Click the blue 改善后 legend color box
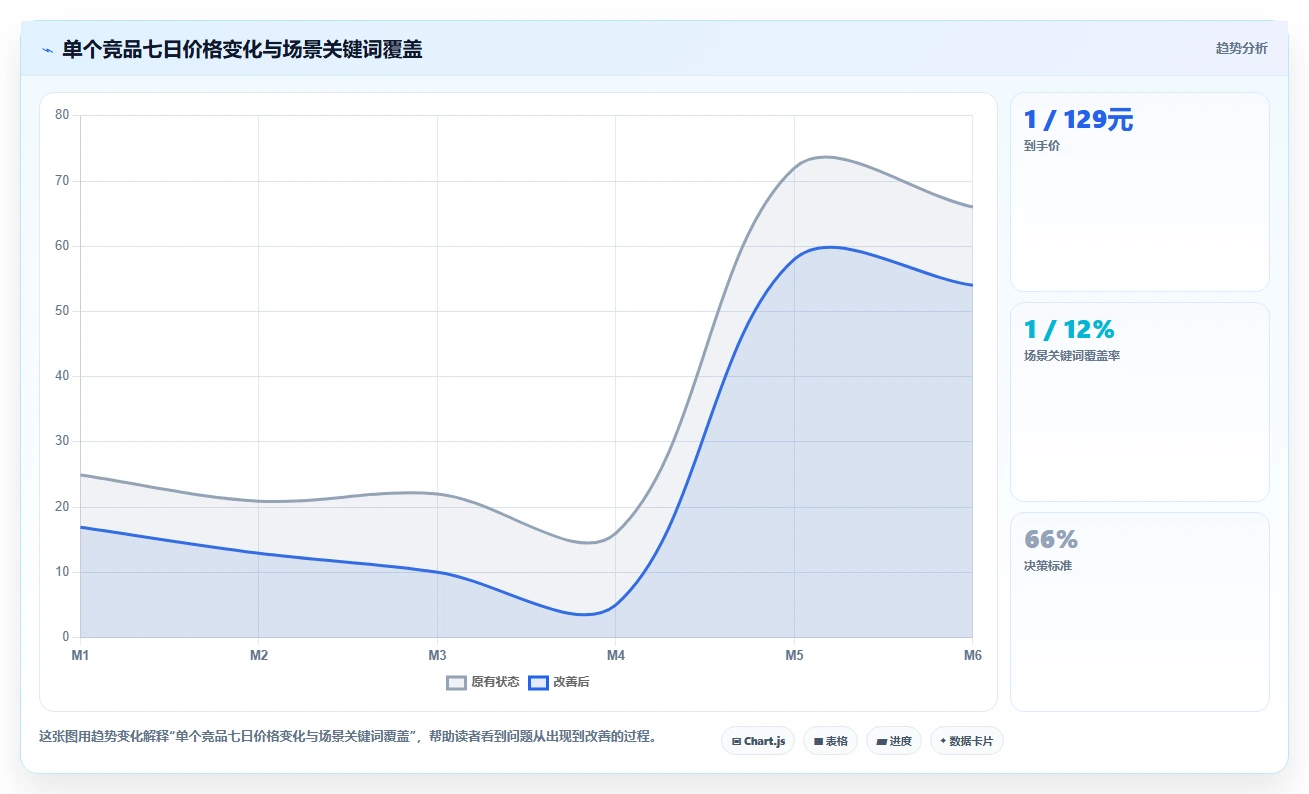The height and width of the screenshot is (794, 1309). 538,682
